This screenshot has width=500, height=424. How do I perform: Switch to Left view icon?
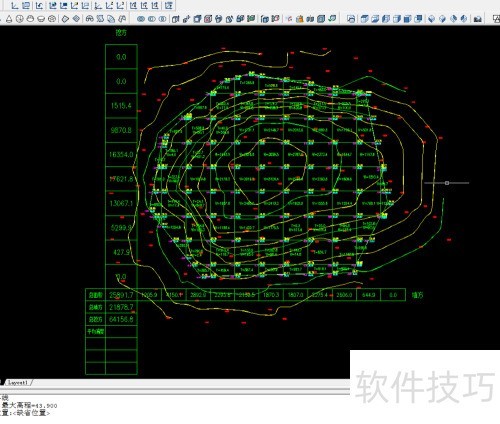pyautogui.click(x=386, y=19)
